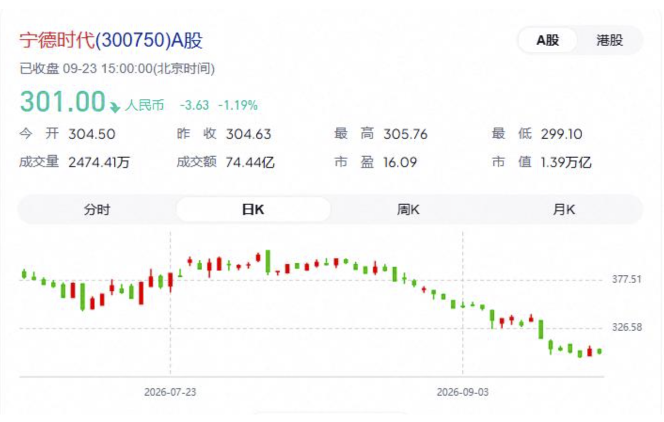Select the tallest green candle near peak

tap(268, 262)
